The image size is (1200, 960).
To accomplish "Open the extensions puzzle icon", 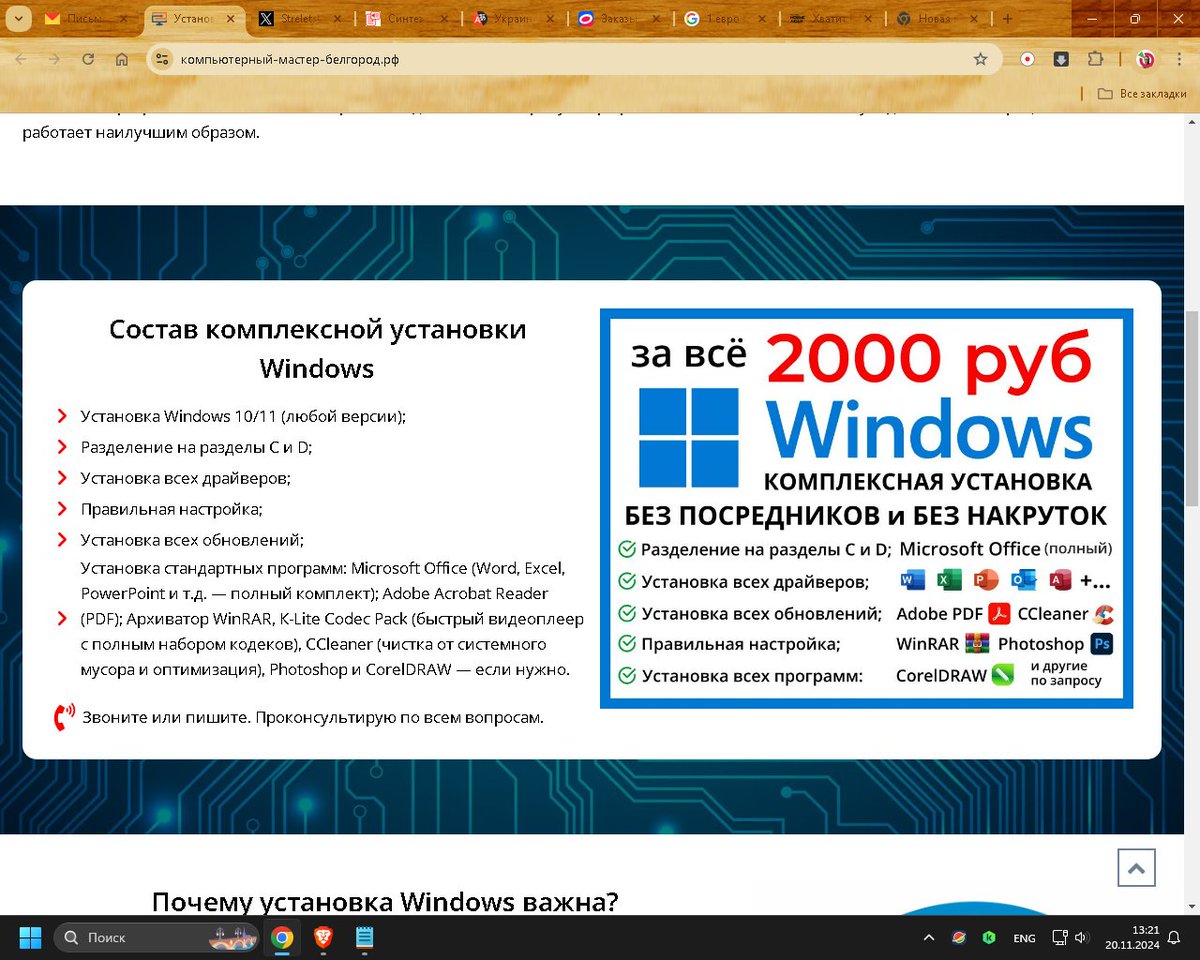I will [x=1095, y=59].
